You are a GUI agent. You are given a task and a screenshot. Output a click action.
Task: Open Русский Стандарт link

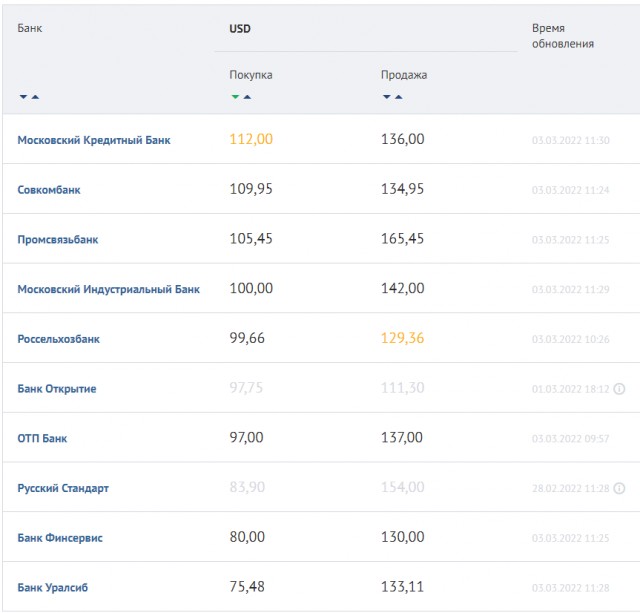coord(63,488)
